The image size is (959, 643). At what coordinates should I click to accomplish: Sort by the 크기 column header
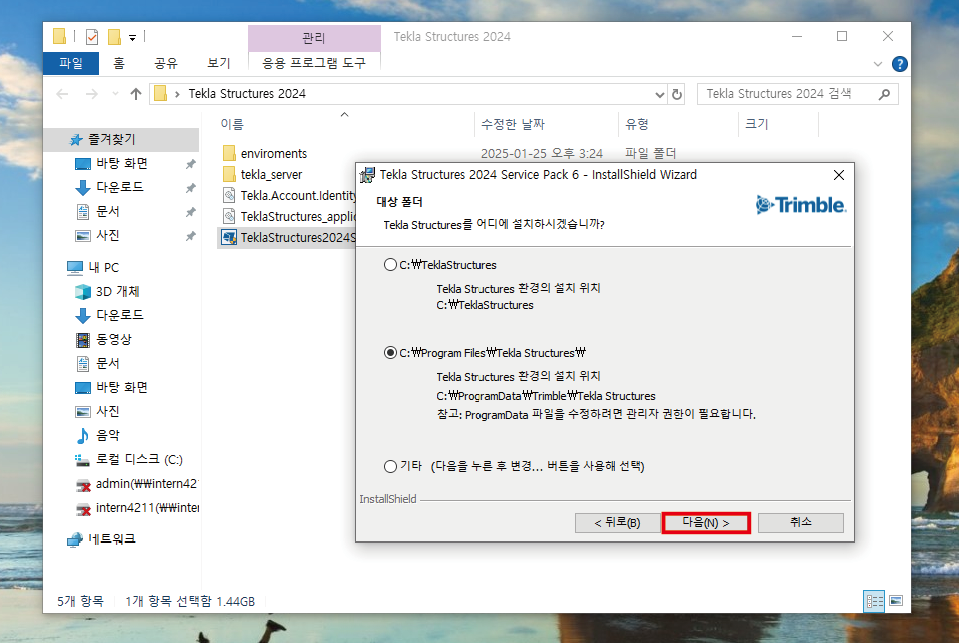point(757,124)
